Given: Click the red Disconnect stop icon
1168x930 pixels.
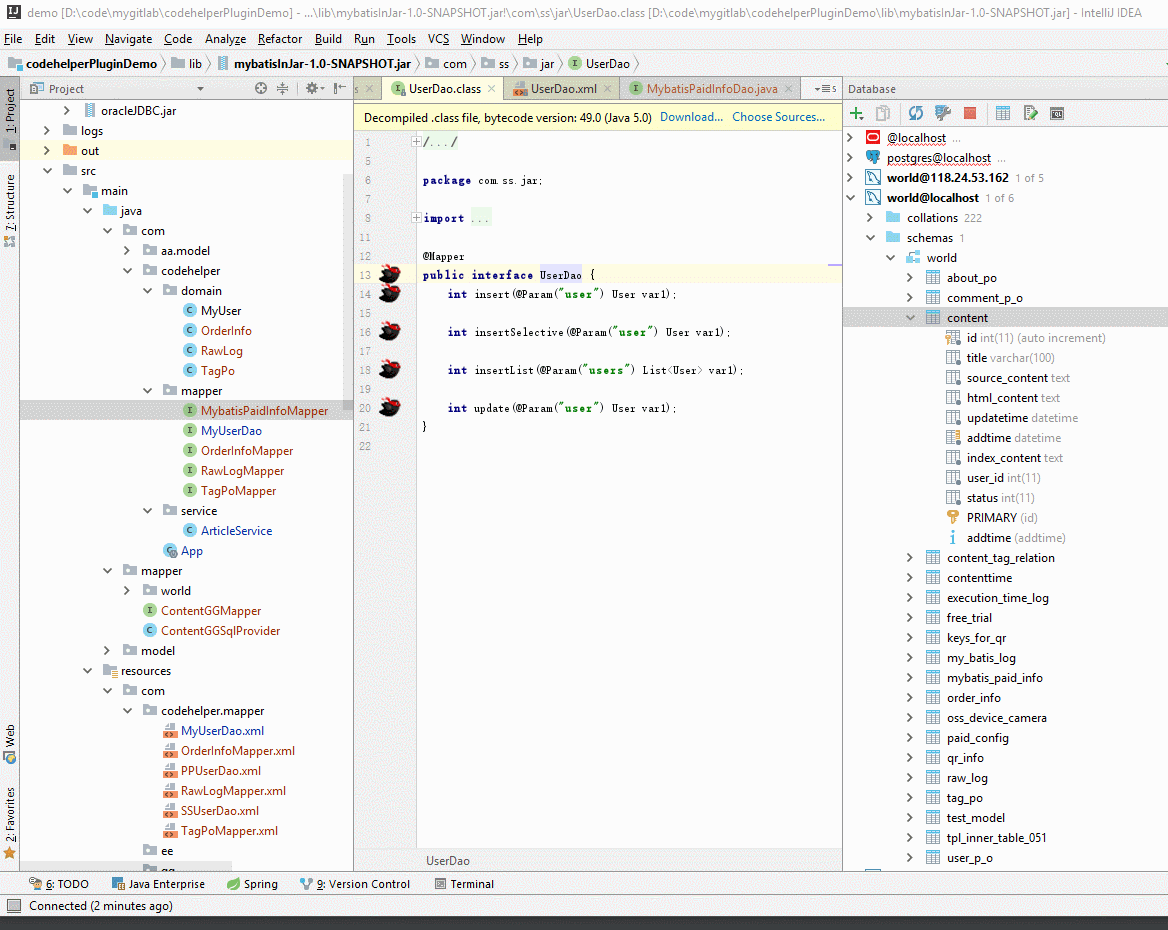Looking at the screenshot, I should (x=970, y=113).
